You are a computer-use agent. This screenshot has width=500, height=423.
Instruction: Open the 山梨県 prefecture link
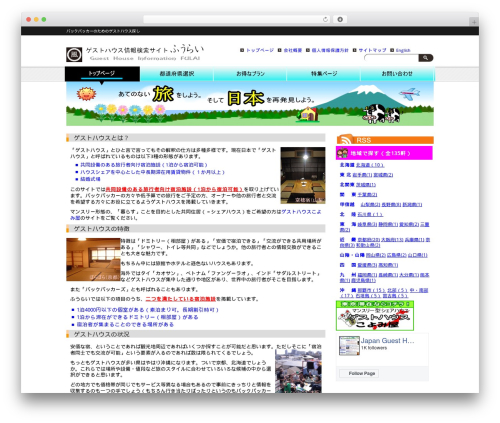370,205
